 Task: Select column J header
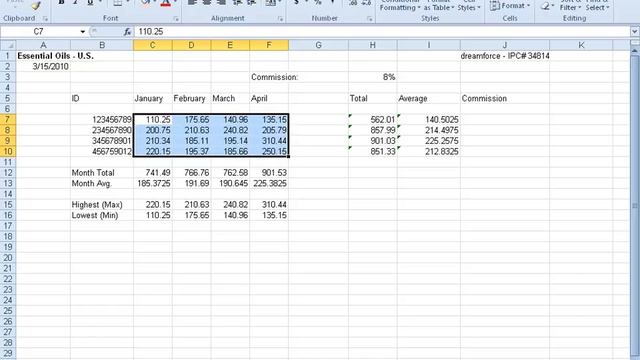(505, 45)
